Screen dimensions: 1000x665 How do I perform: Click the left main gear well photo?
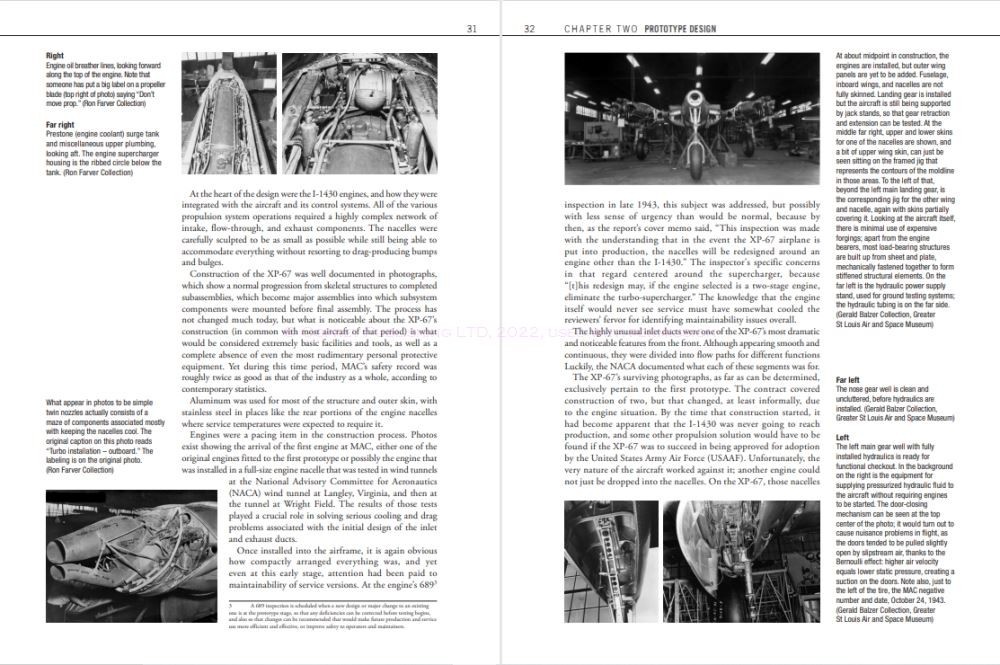(742, 561)
